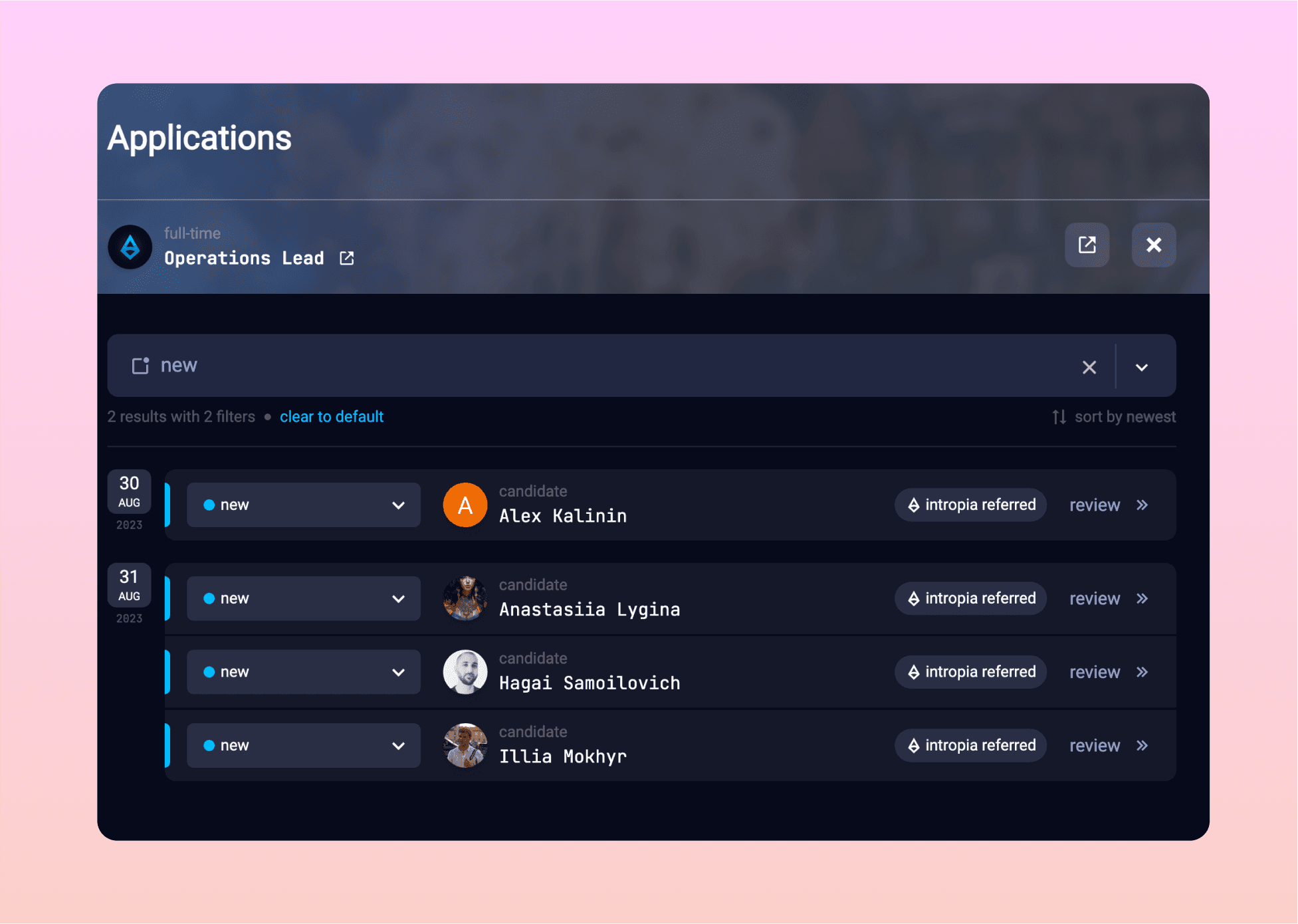Screen dimensions: 1298x924
Task: Click 'sort by newest' label
Action: (x=1125, y=417)
